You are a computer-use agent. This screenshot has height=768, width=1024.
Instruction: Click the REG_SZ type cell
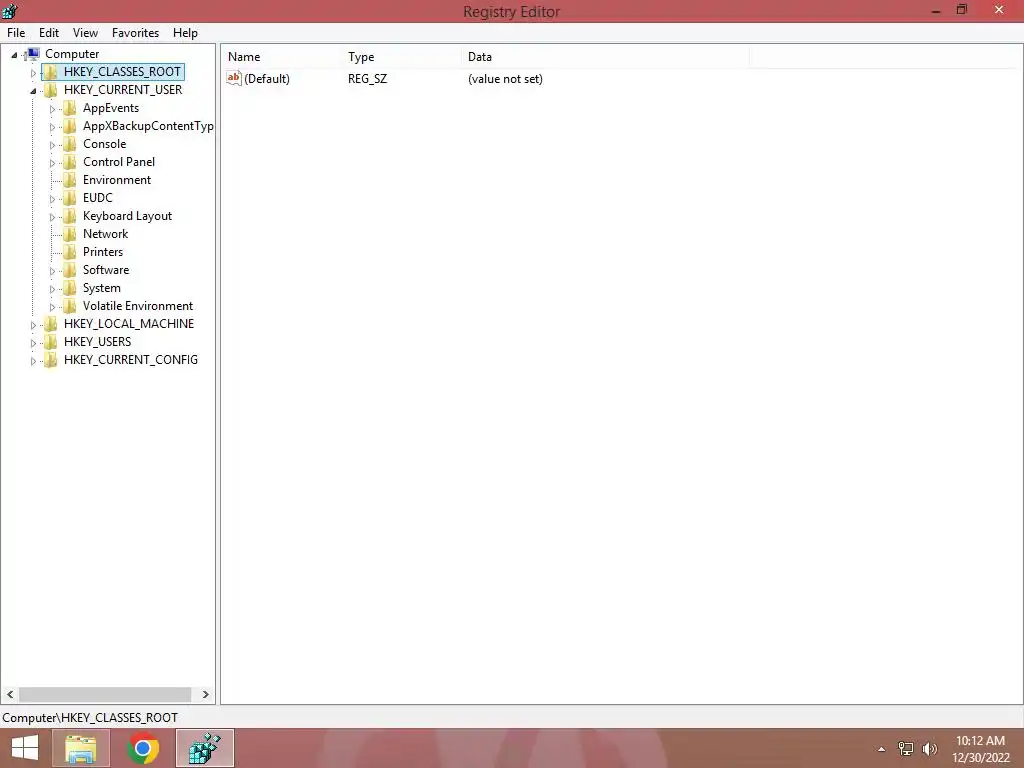368,79
